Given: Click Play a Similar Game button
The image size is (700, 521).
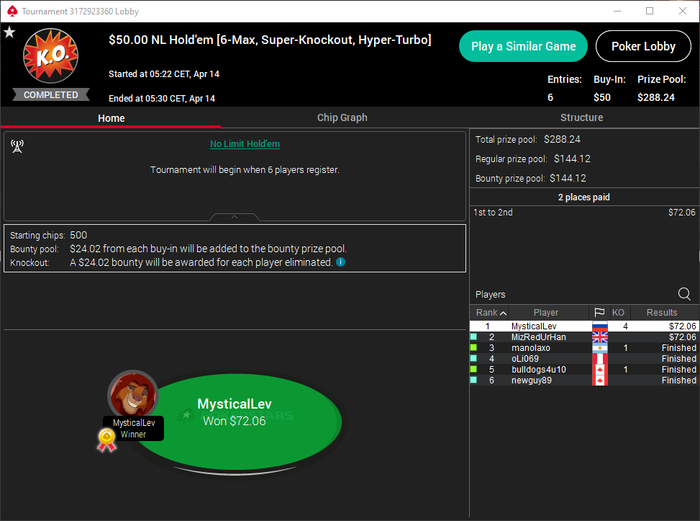Looking at the screenshot, I should (x=523, y=46).
